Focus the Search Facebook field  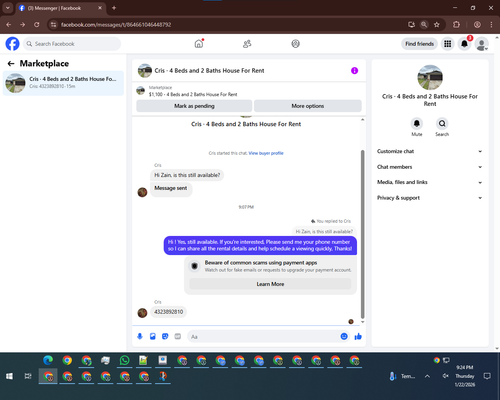72,44
